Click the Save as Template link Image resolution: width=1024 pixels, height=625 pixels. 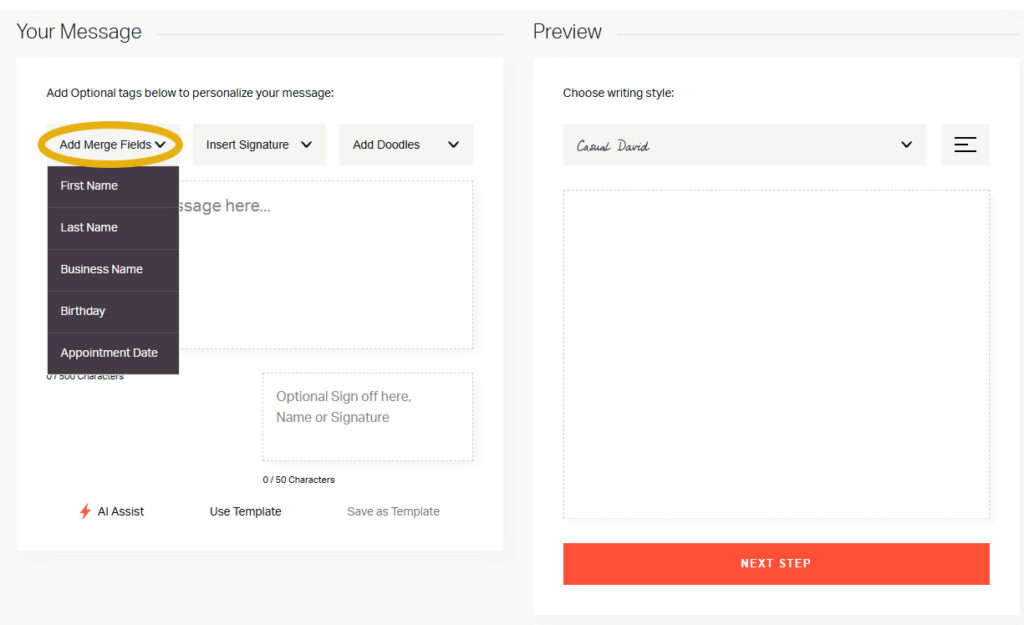[392, 511]
